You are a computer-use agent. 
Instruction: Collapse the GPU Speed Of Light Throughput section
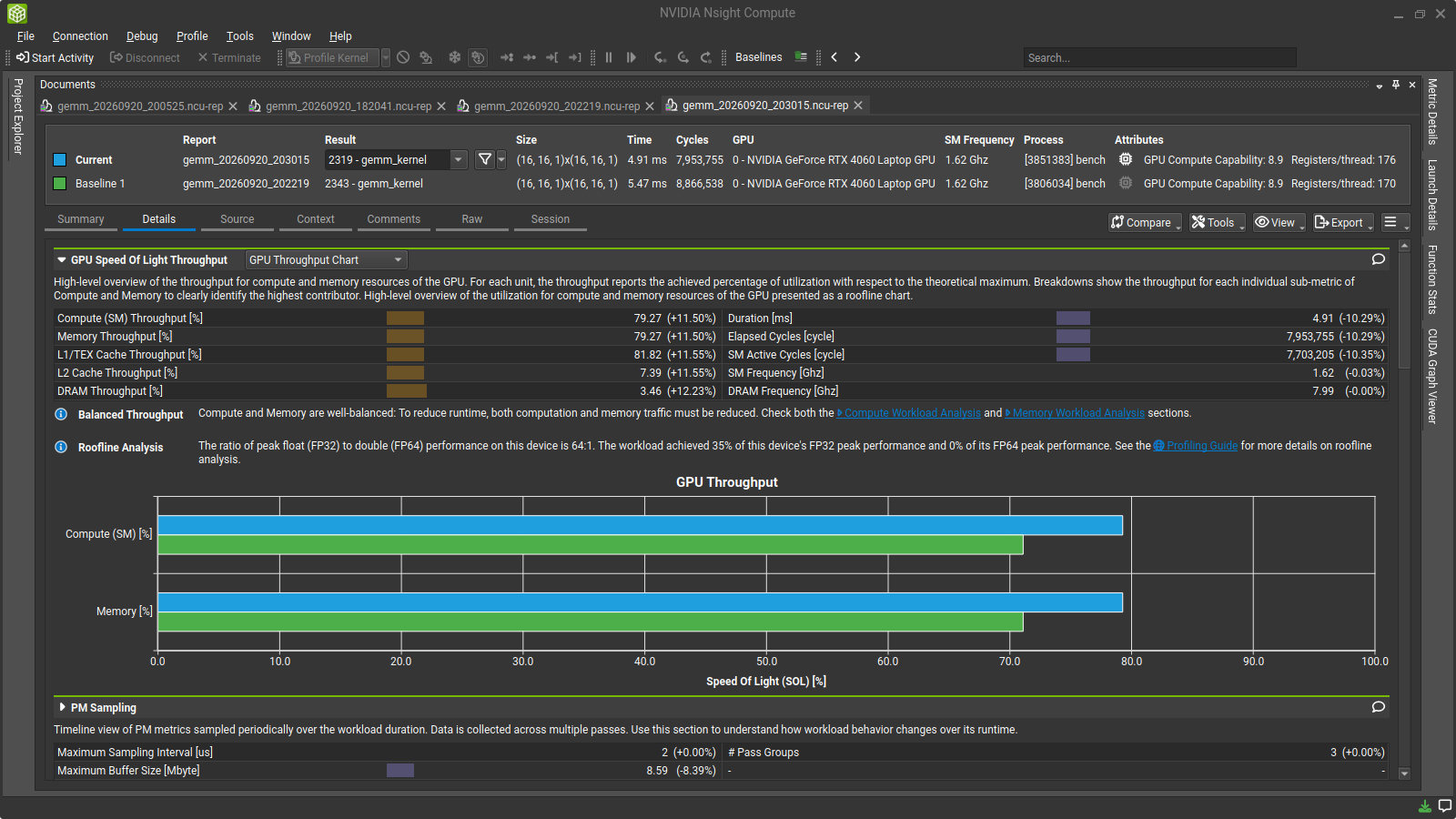61,259
